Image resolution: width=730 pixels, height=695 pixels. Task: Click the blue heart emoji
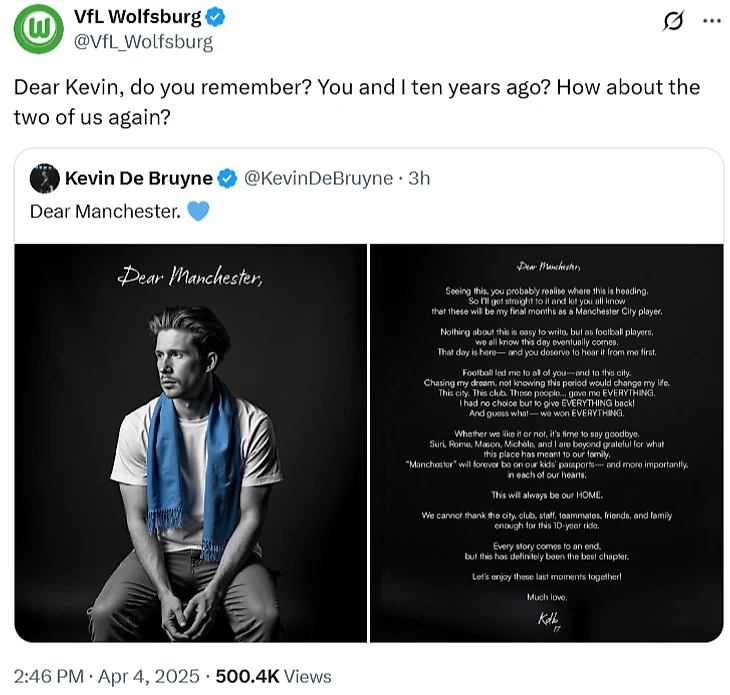click(x=198, y=212)
